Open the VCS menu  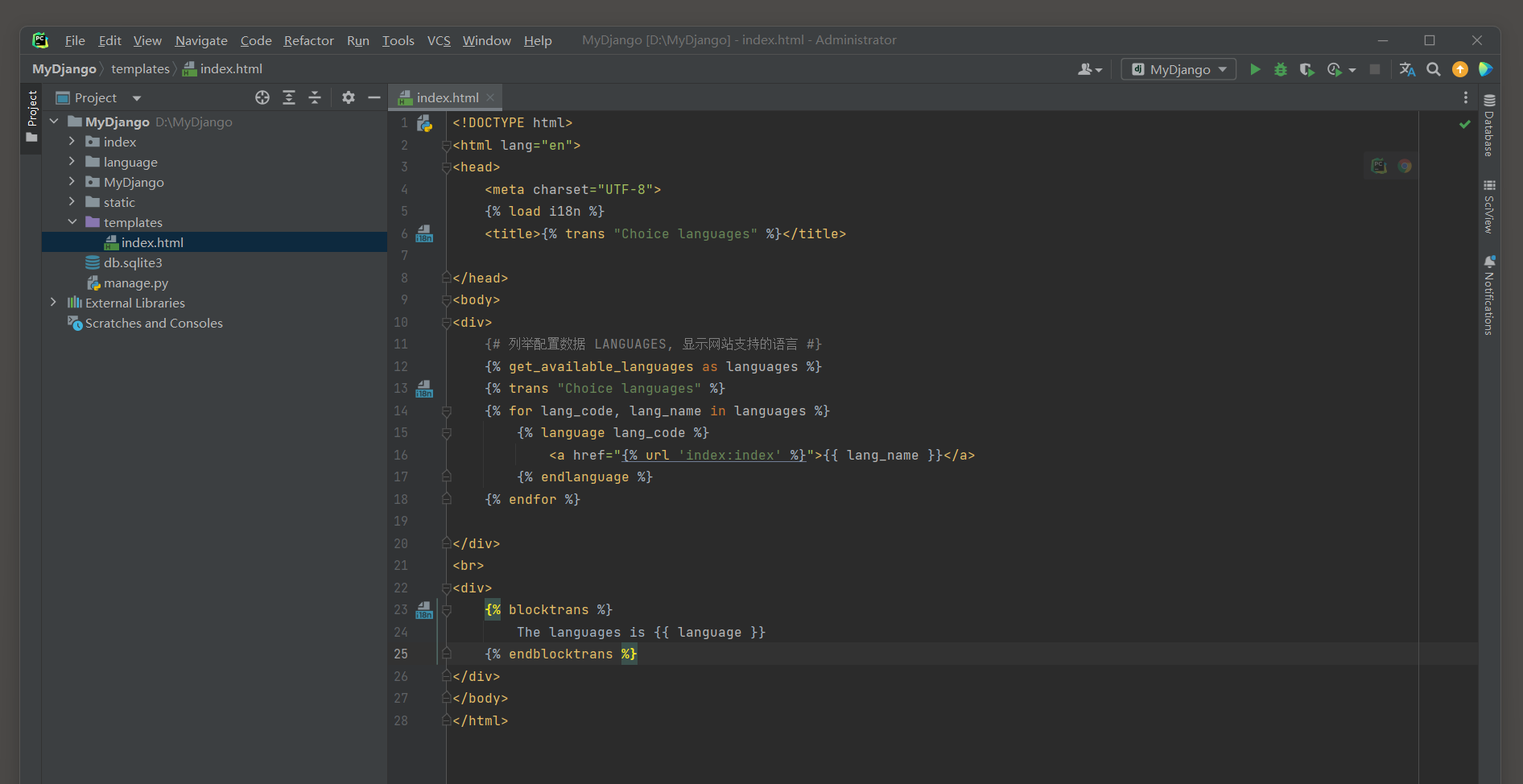(439, 40)
